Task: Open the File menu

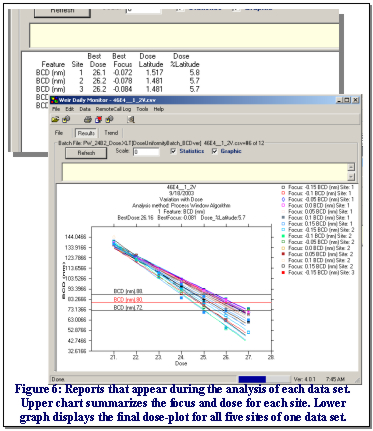Action: pyautogui.click(x=56, y=109)
